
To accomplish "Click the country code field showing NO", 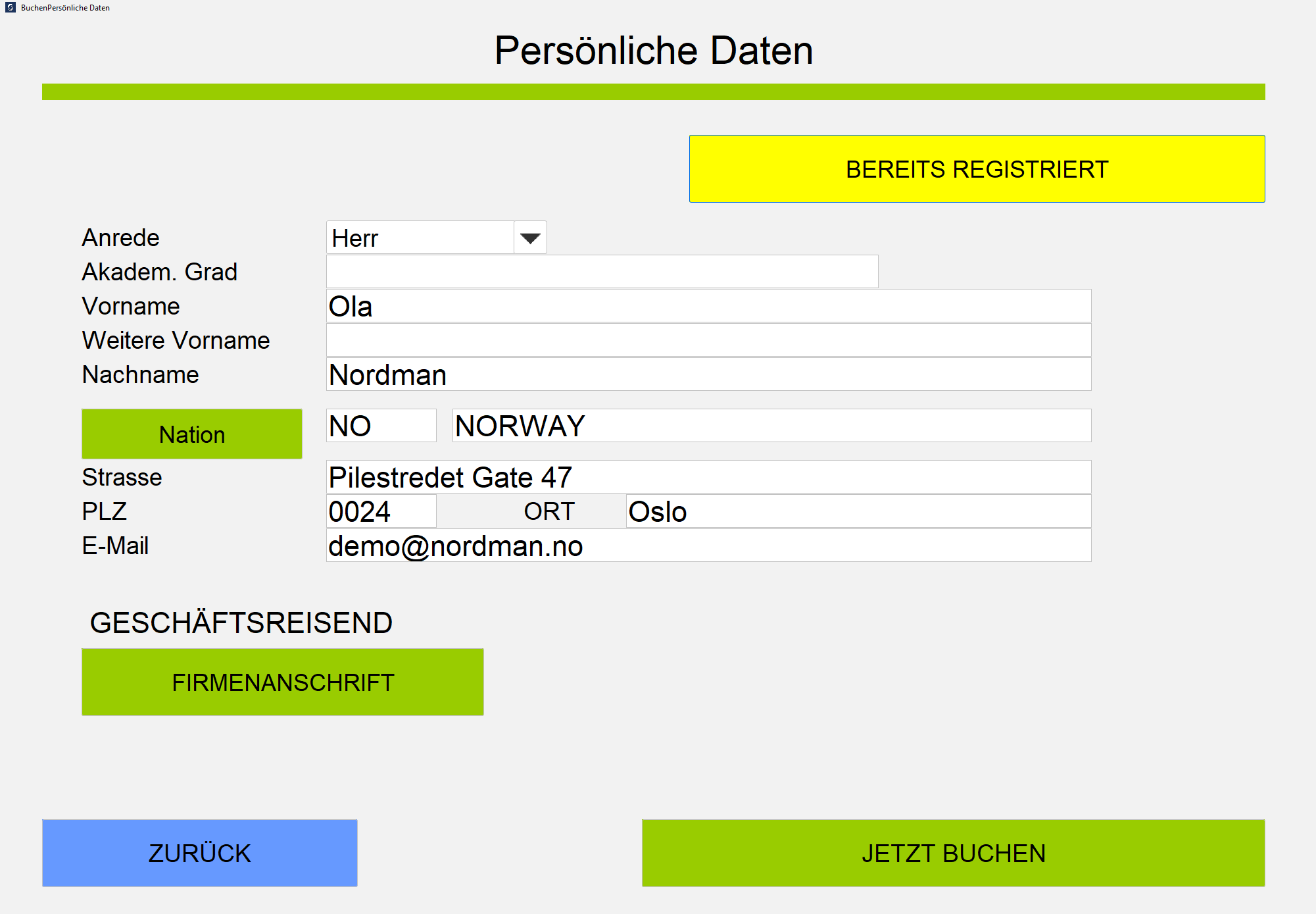I will [x=381, y=426].
